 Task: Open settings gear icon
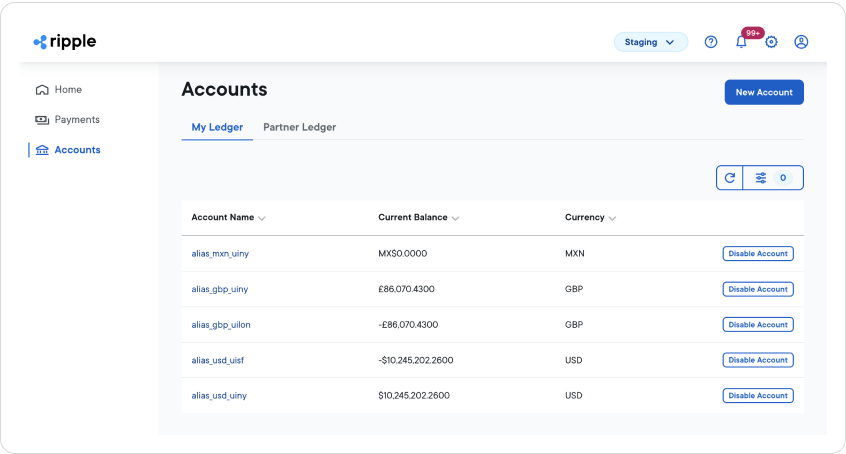click(771, 42)
